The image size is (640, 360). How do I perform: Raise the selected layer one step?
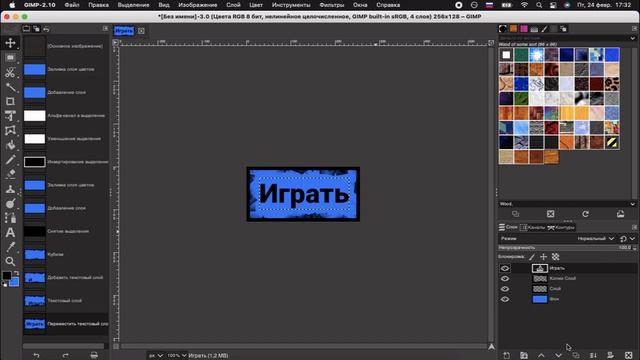(541, 356)
